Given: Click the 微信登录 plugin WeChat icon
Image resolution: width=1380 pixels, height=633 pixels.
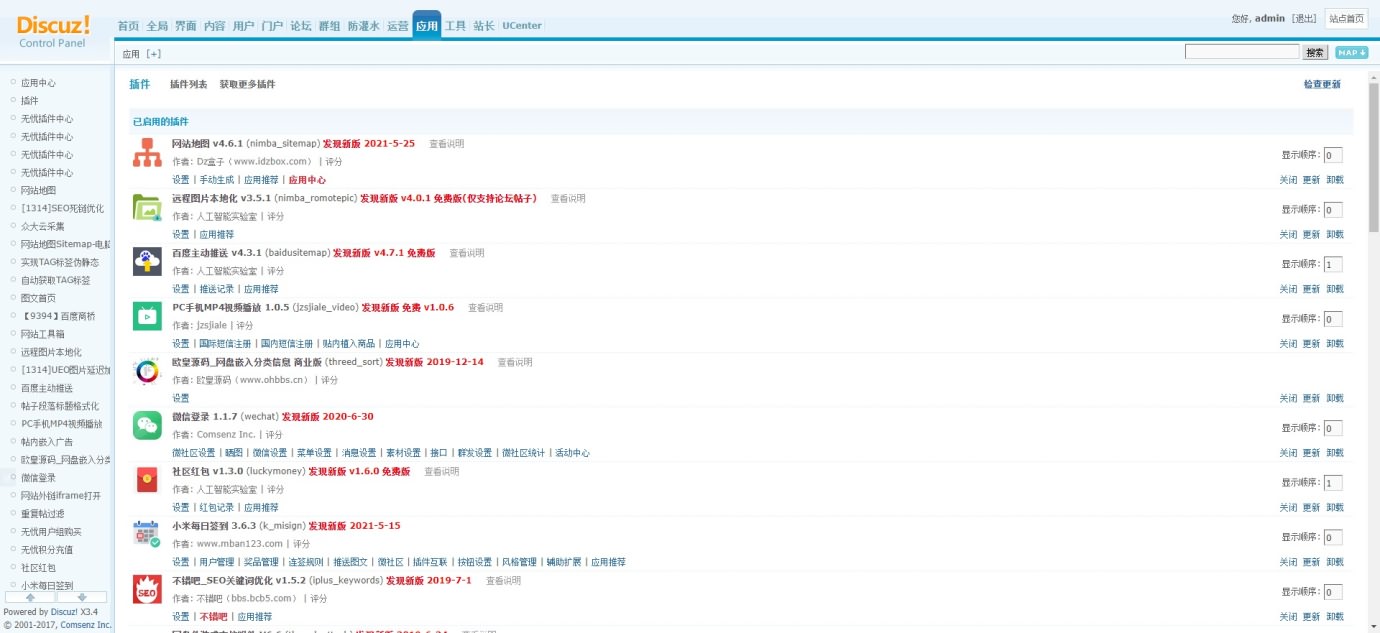Looking at the screenshot, I should click(147, 426).
